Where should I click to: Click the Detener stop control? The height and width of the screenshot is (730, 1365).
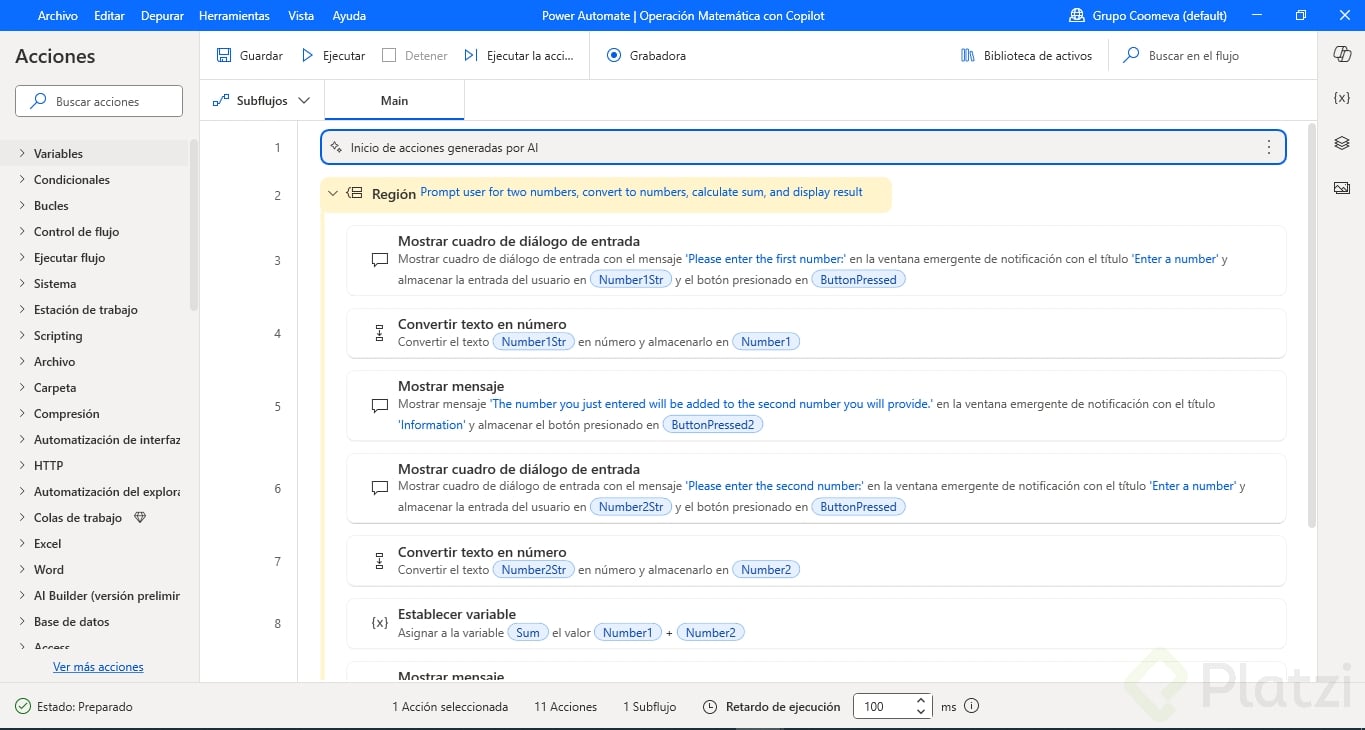pyautogui.click(x=415, y=56)
